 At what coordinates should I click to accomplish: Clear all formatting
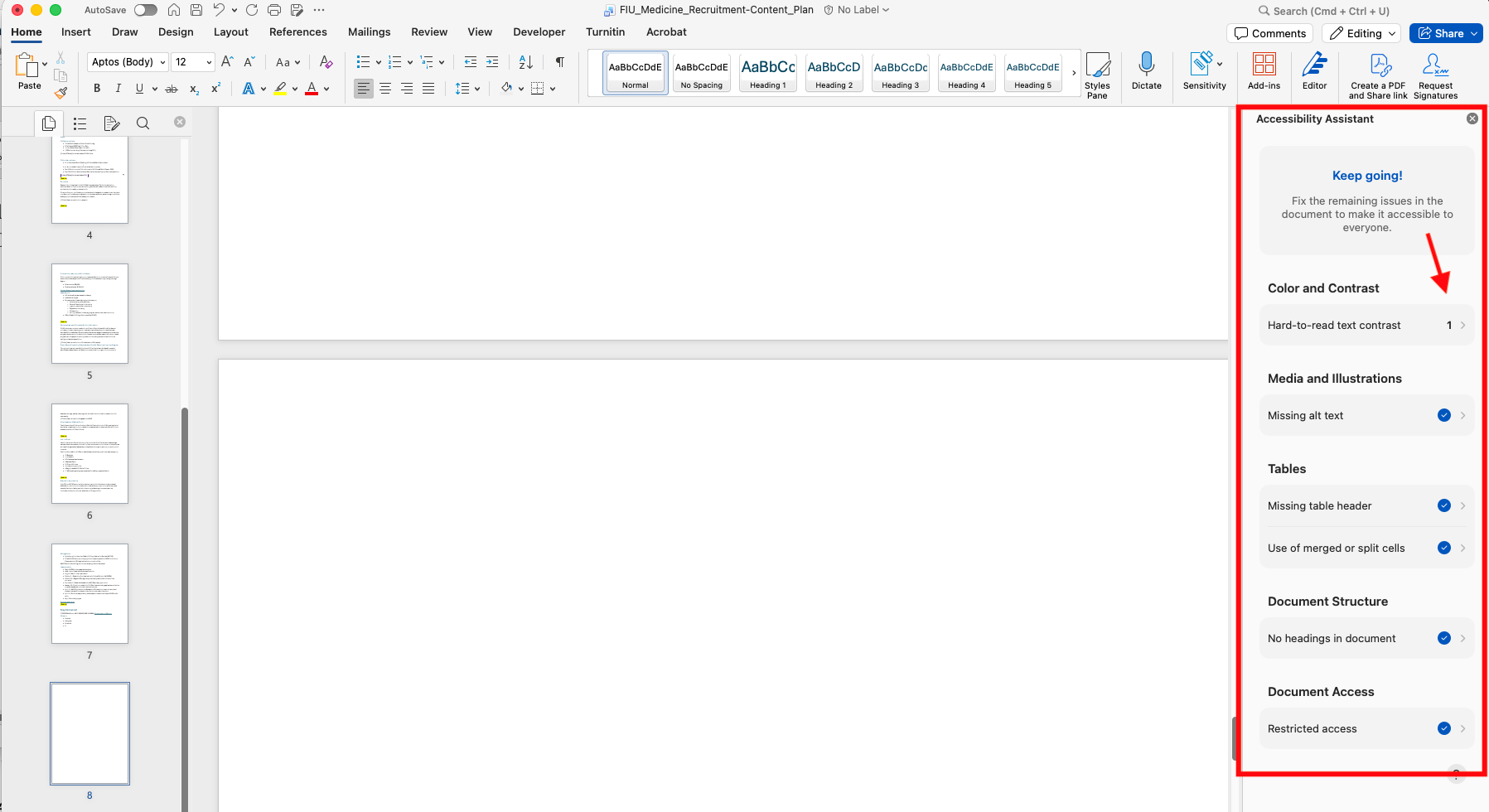pos(326,62)
